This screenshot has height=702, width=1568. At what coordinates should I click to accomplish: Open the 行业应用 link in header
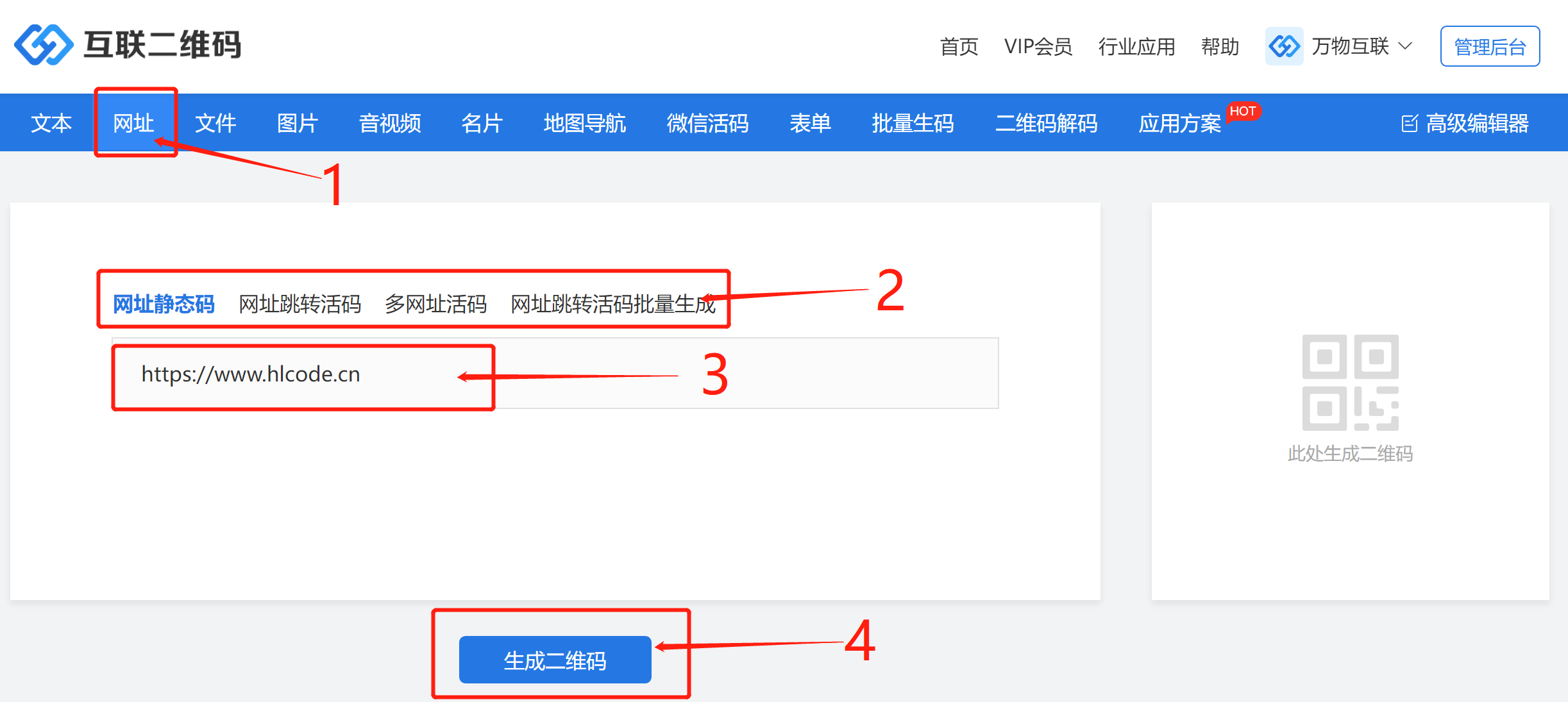click(x=1136, y=46)
